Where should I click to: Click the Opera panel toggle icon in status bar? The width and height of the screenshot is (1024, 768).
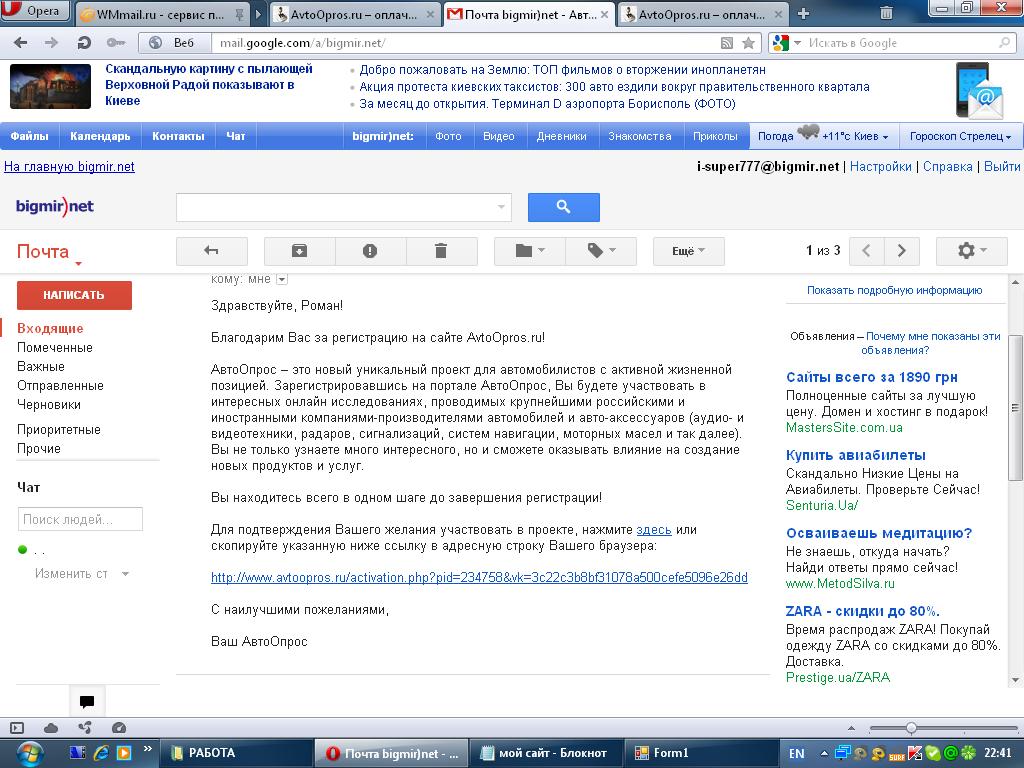17,728
